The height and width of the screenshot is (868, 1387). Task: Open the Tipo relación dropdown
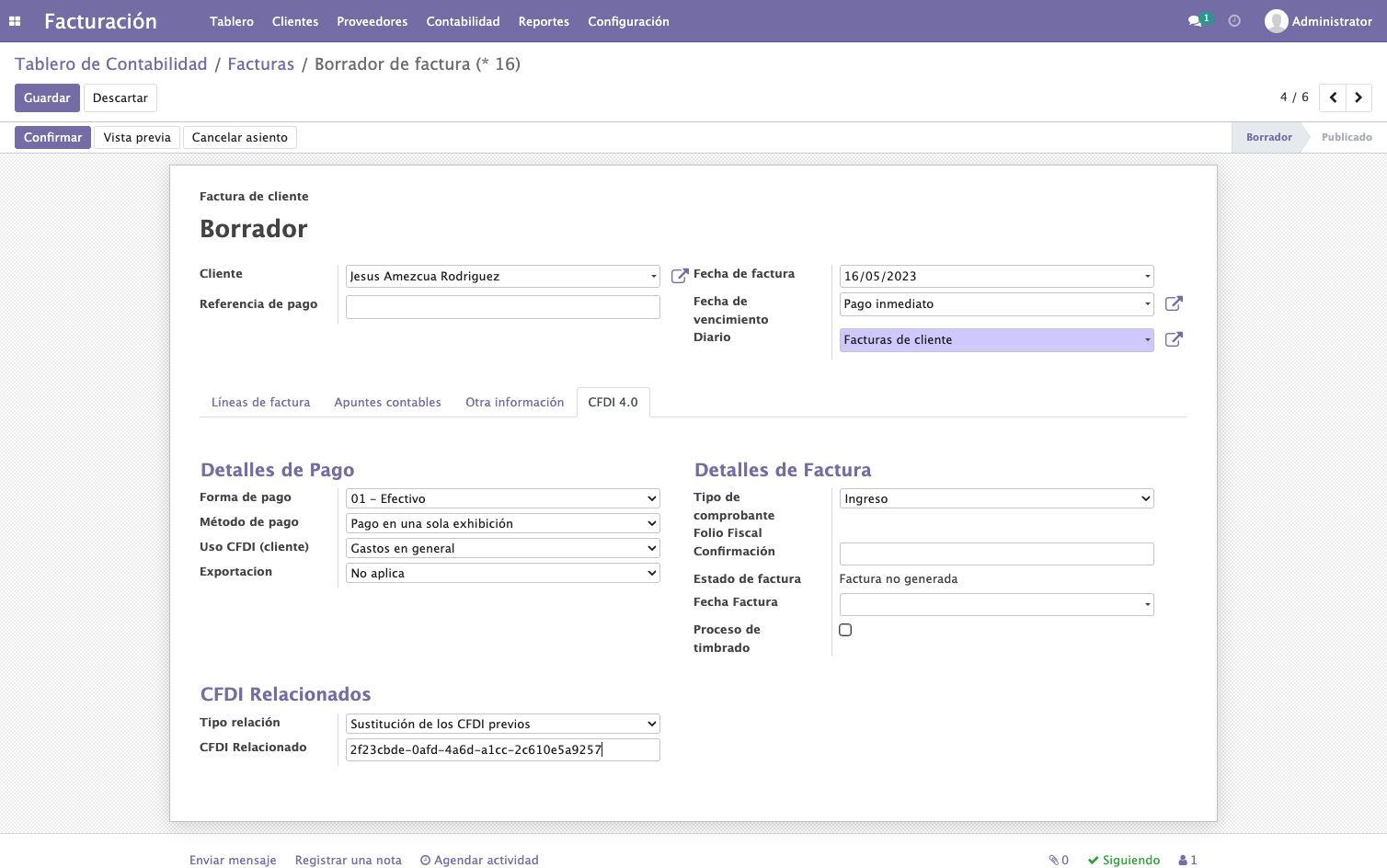pos(503,724)
